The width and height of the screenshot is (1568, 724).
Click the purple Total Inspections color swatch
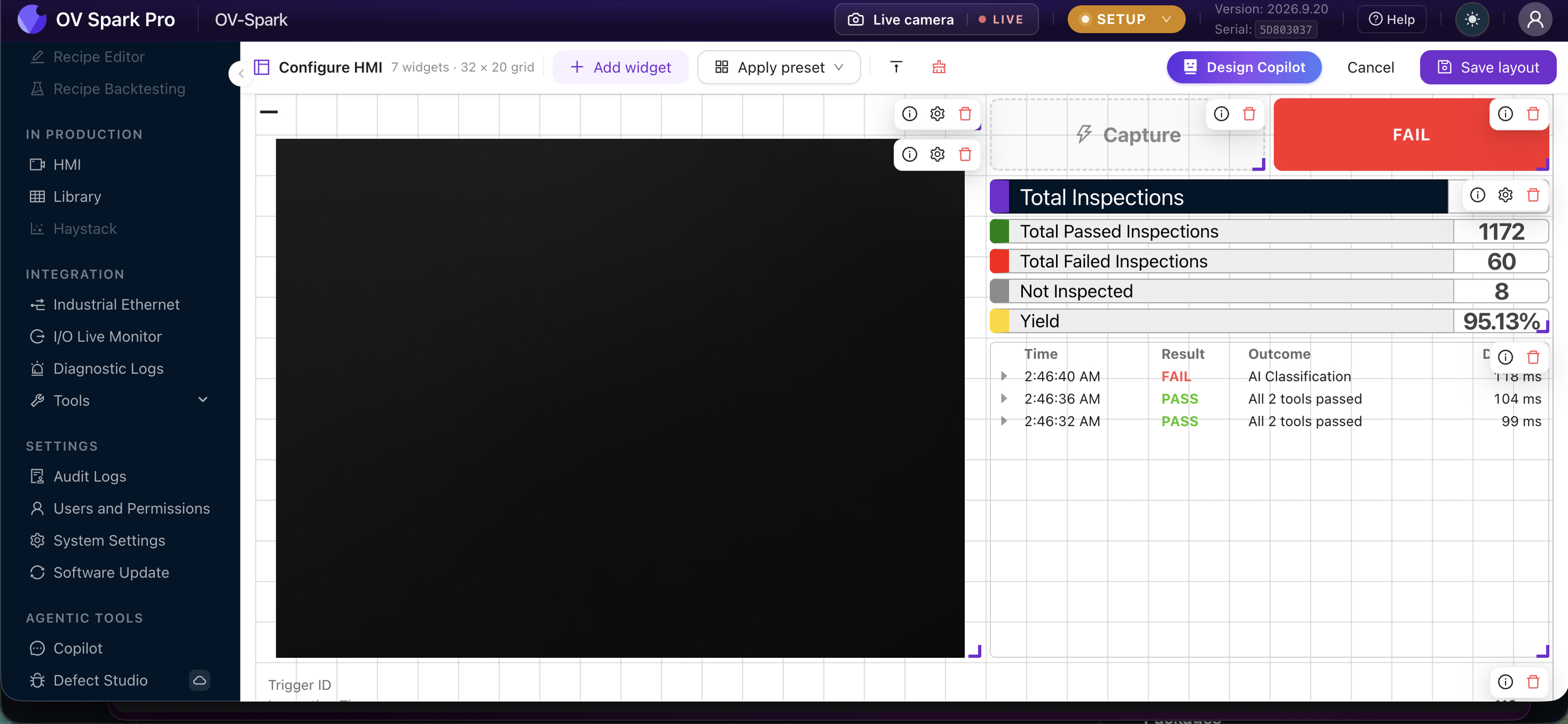click(x=999, y=197)
